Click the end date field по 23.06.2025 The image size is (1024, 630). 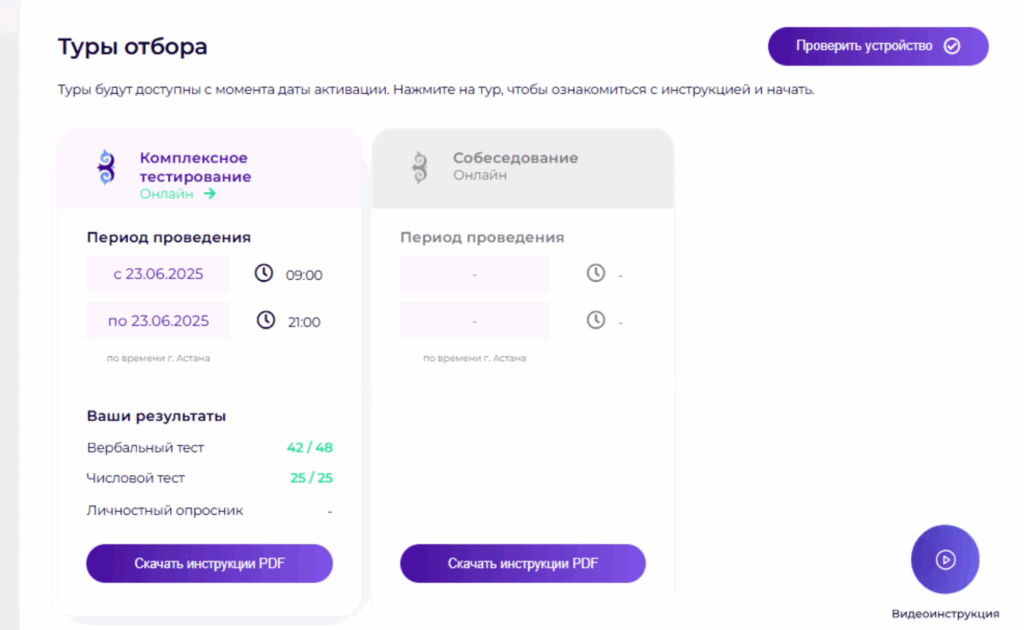tap(158, 321)
